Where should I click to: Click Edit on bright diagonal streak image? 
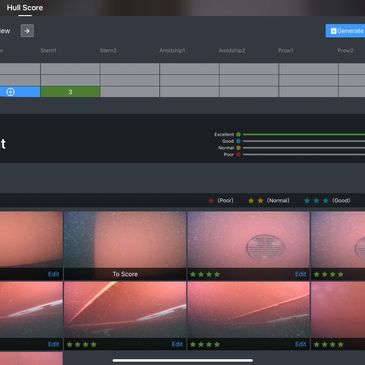tap(177, 344)
